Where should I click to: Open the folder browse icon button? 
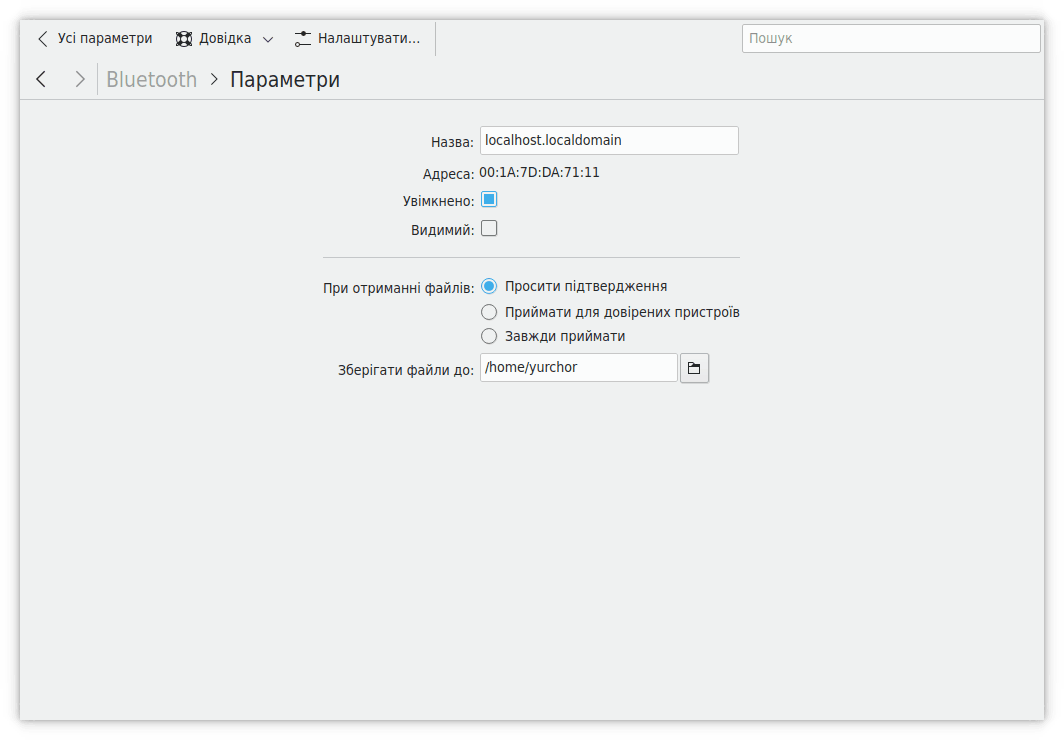tap(694, 368)
